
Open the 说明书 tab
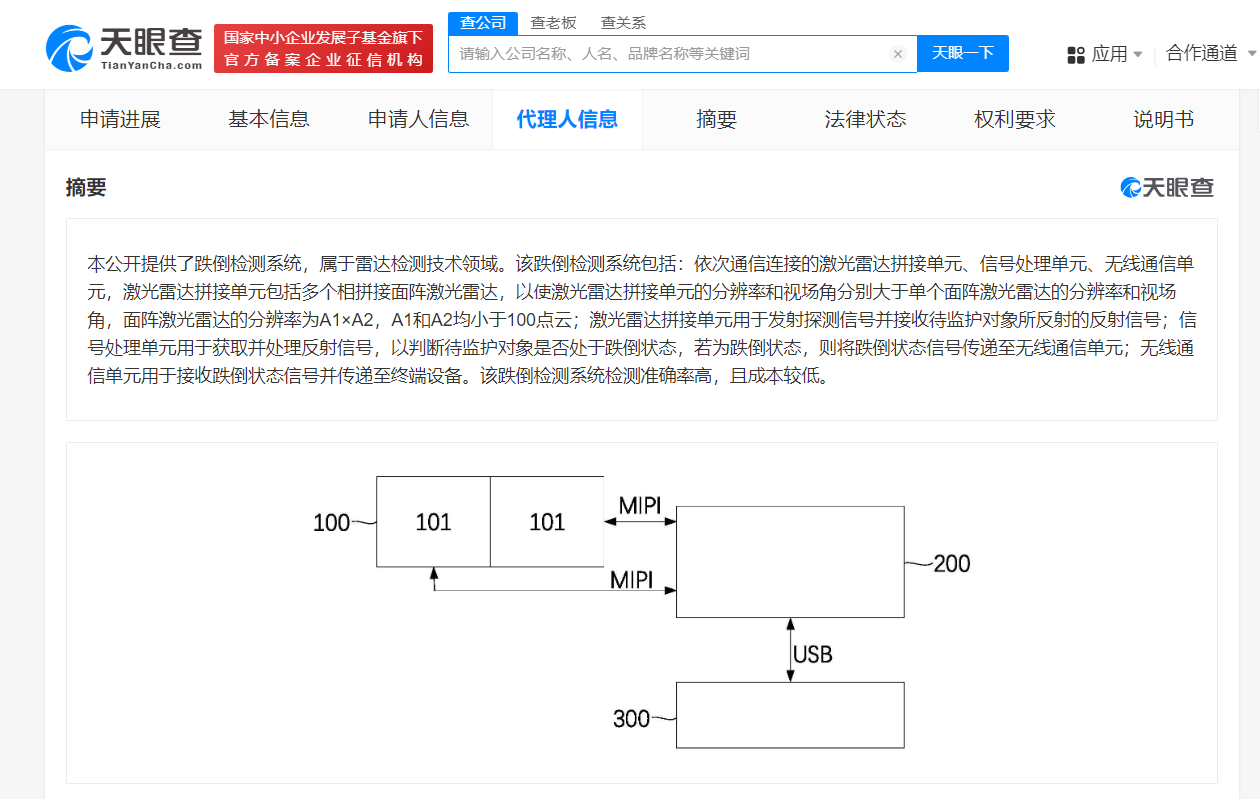pyautogui.click(x=1163, y=119)
